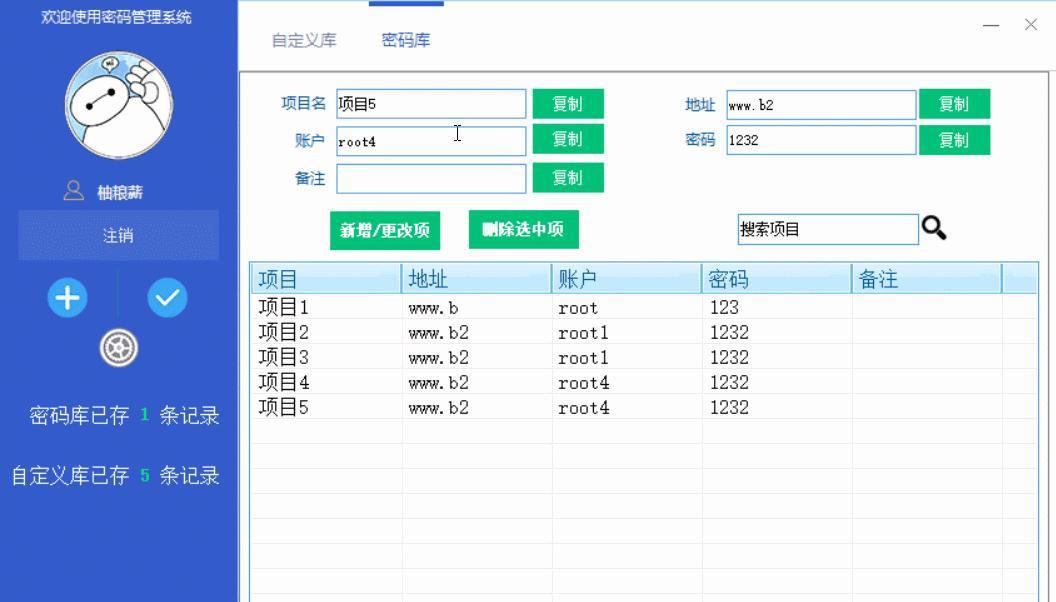Sort by the 账户 column header
The height and width of the screenshot is (602, 1056).
pyautogui.click(x=627, y=279)
